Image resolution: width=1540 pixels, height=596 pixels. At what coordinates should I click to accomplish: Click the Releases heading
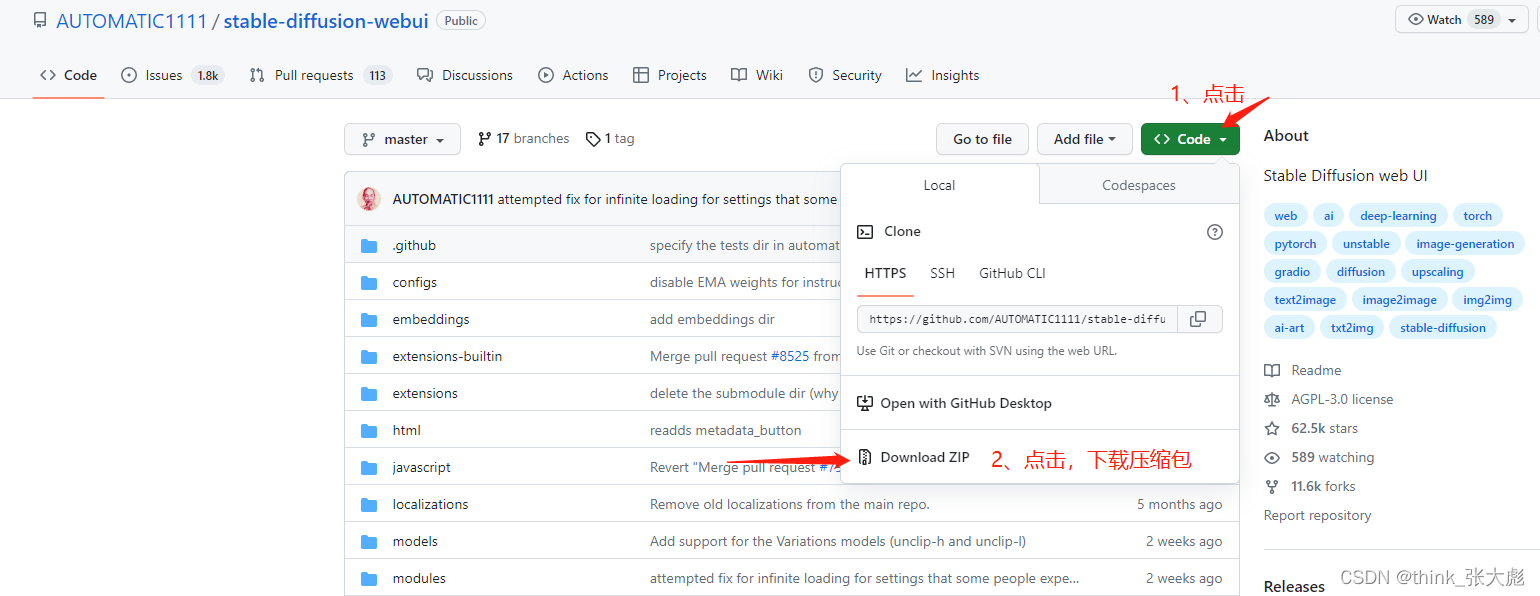point(1294,586)
